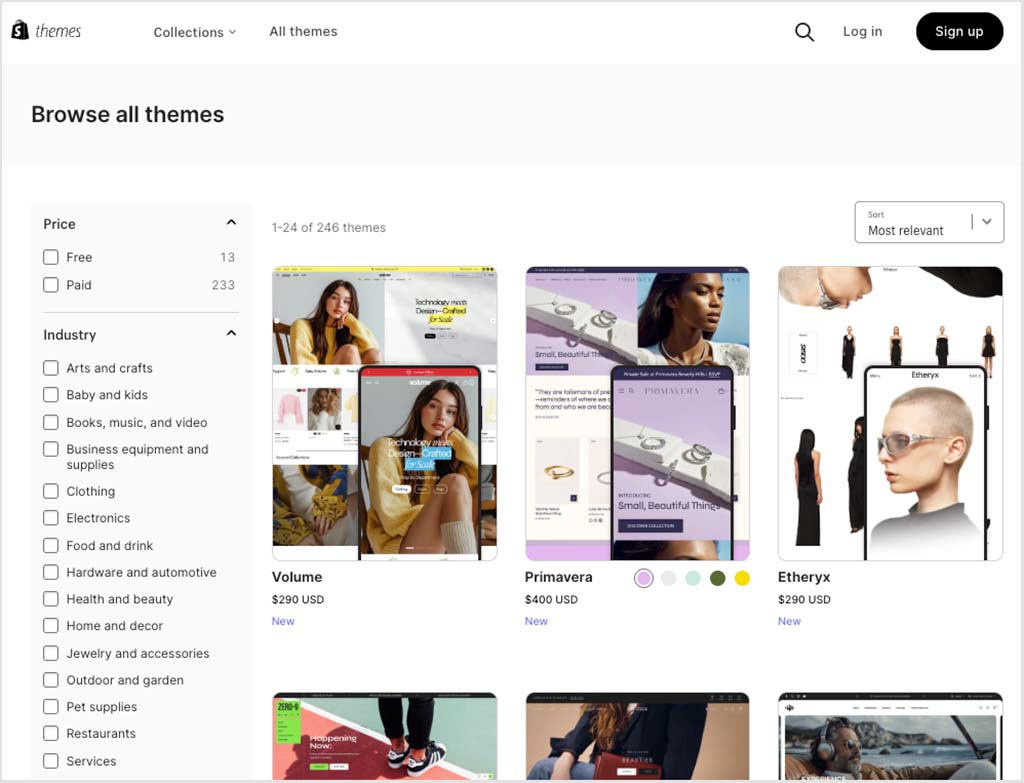Viewport: 1024px width, 783px height.
Task: Select the Electronics industry checkbox
Action: [x=50, y=518]
